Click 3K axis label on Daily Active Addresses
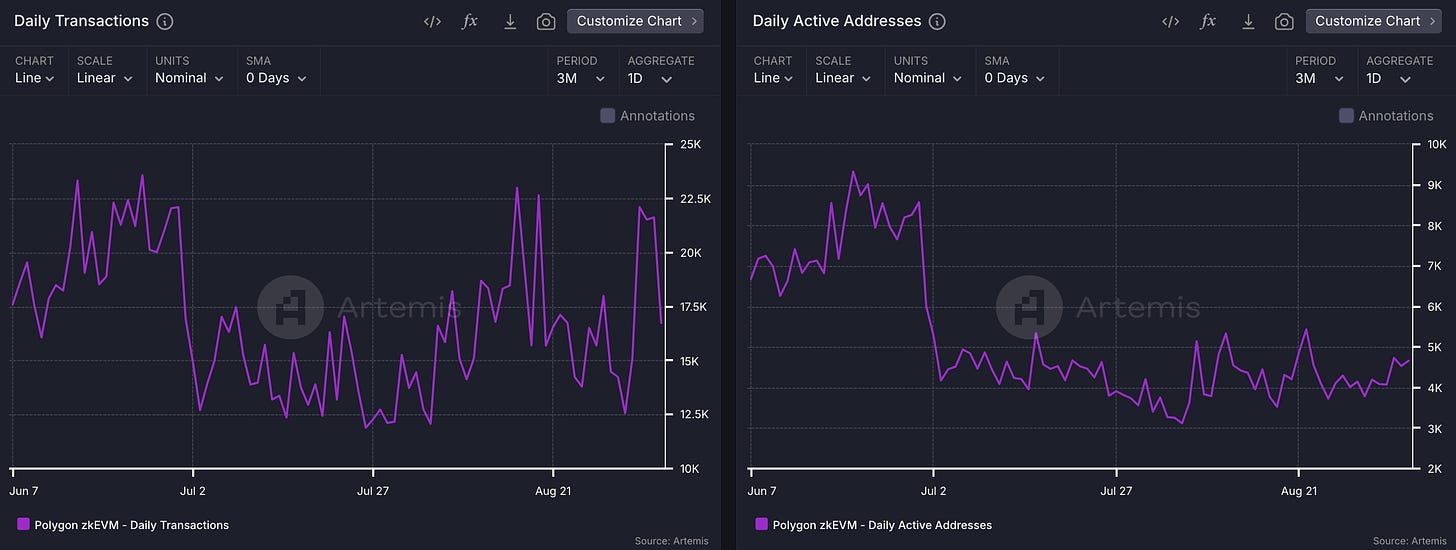 tap(1435, 428)
